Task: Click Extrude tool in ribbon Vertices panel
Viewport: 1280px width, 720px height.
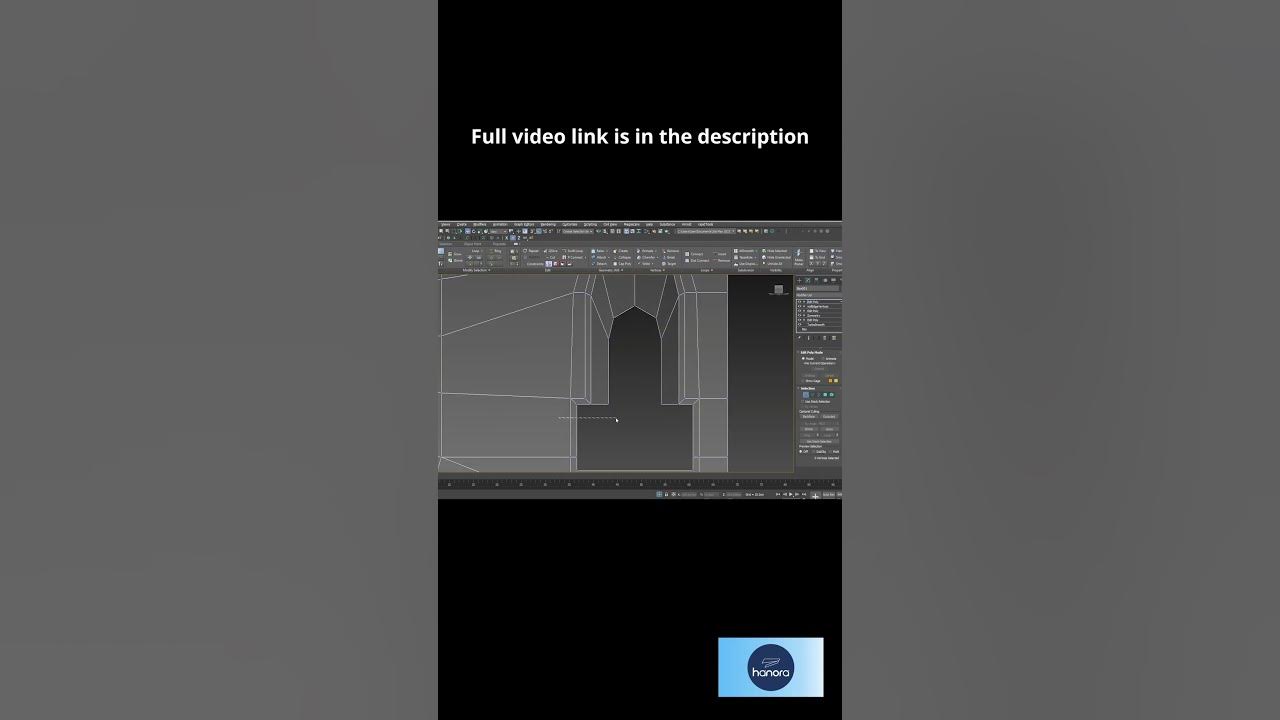Action: (648, 251)
